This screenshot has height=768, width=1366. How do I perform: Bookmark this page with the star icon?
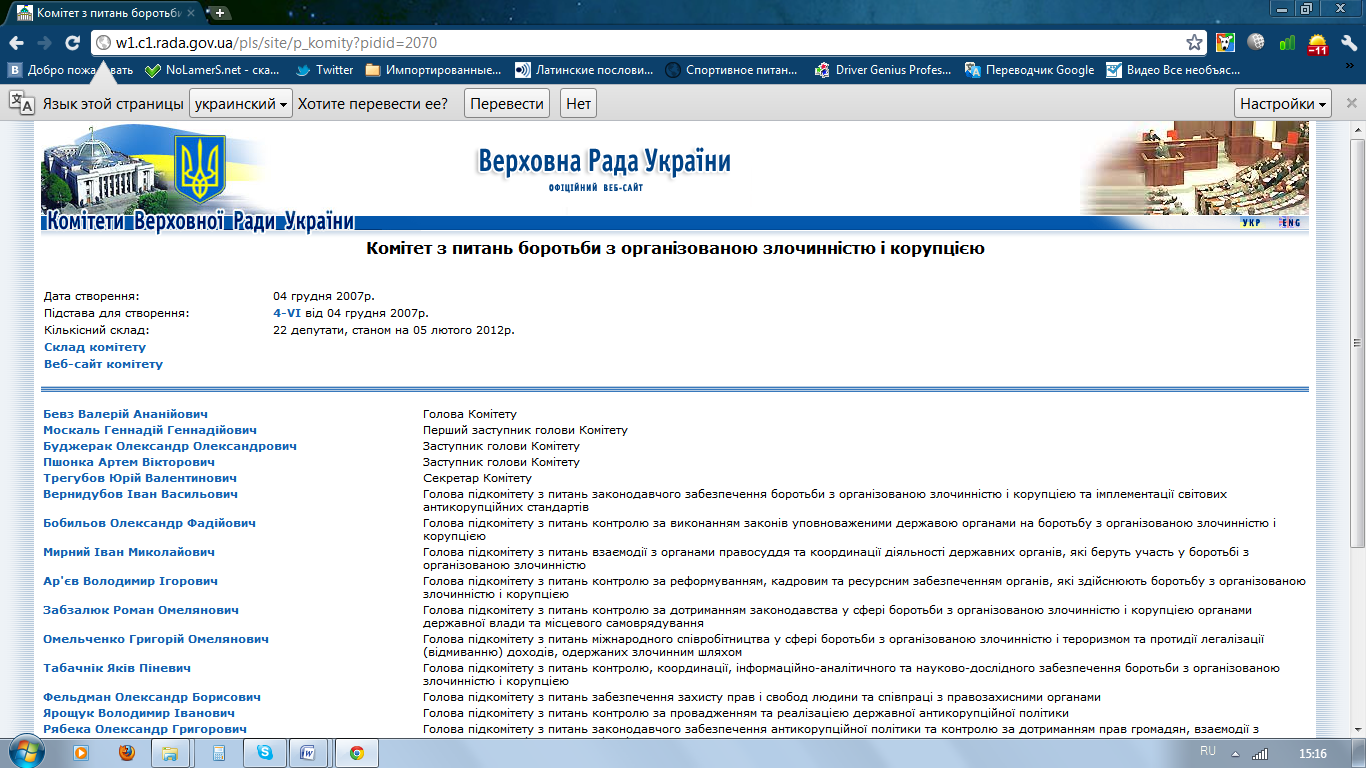1194,43
